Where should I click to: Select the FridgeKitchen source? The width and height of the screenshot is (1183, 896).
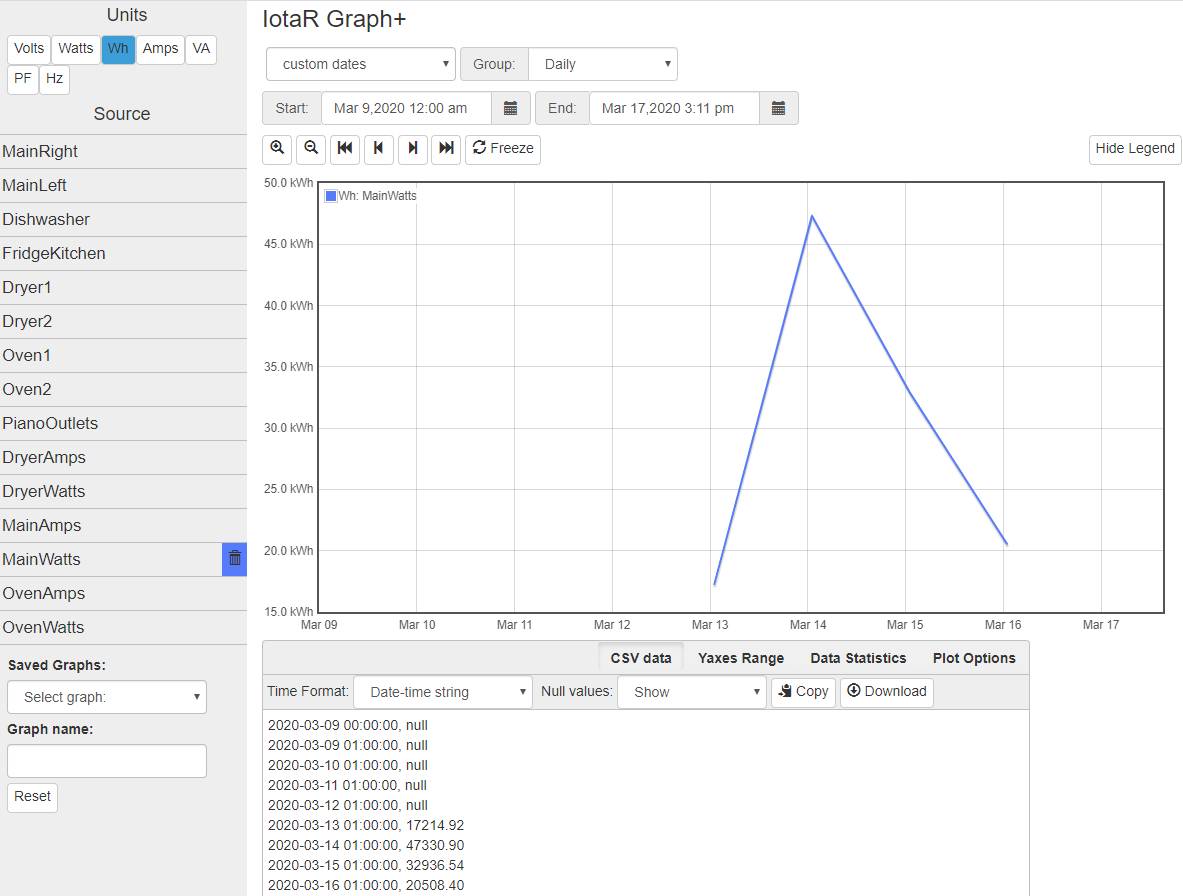tap(124, 253)
